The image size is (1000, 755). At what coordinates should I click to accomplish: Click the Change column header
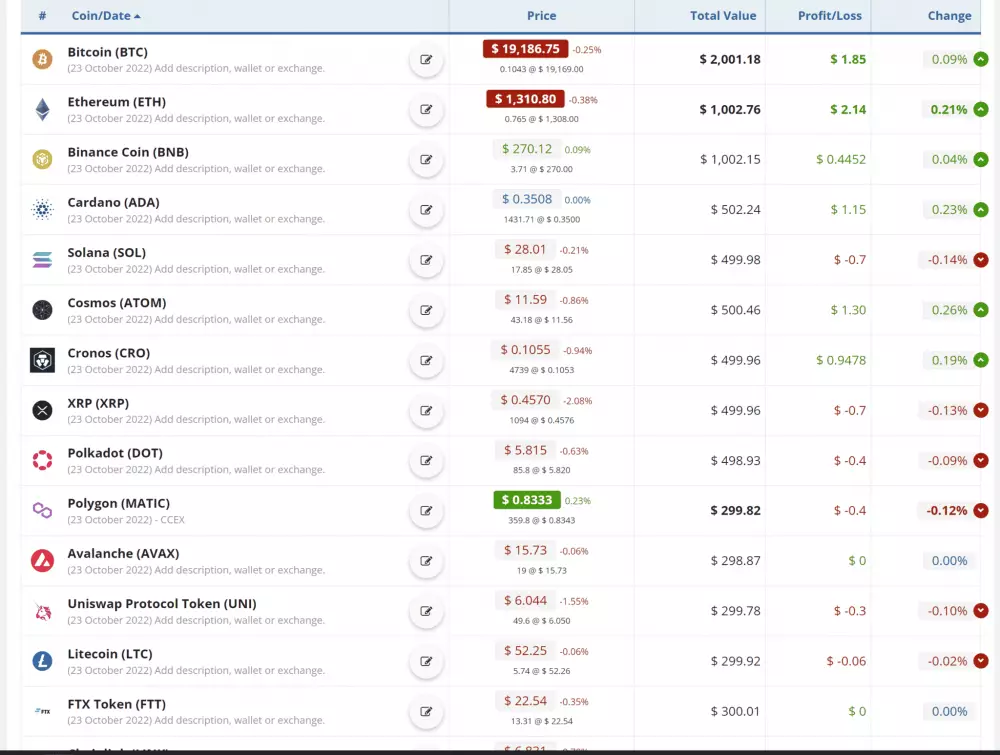tap(949, 16)
